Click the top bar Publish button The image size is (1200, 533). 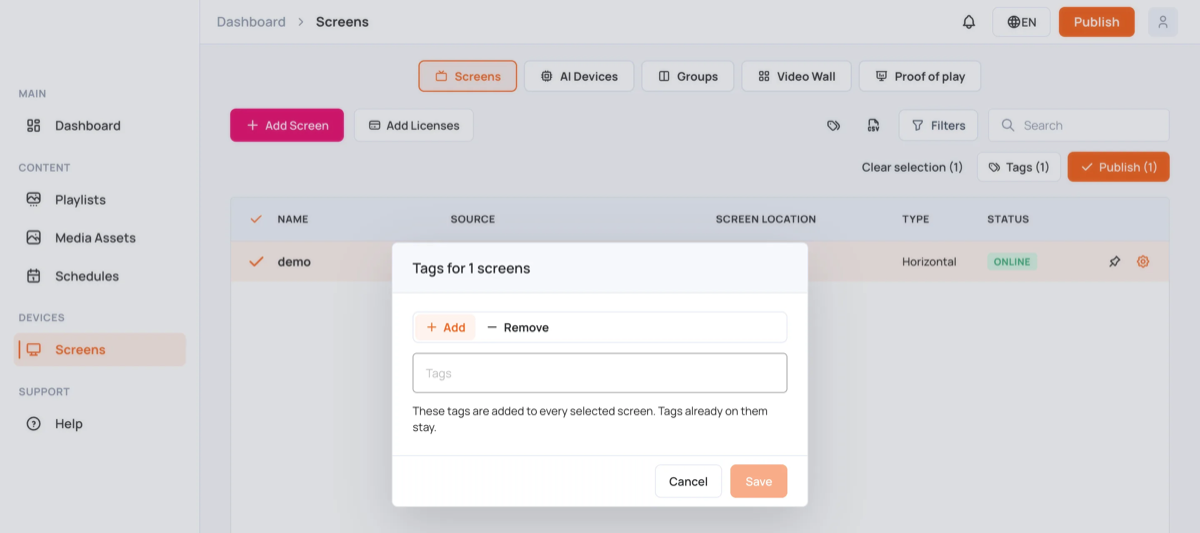[1096, 22]
